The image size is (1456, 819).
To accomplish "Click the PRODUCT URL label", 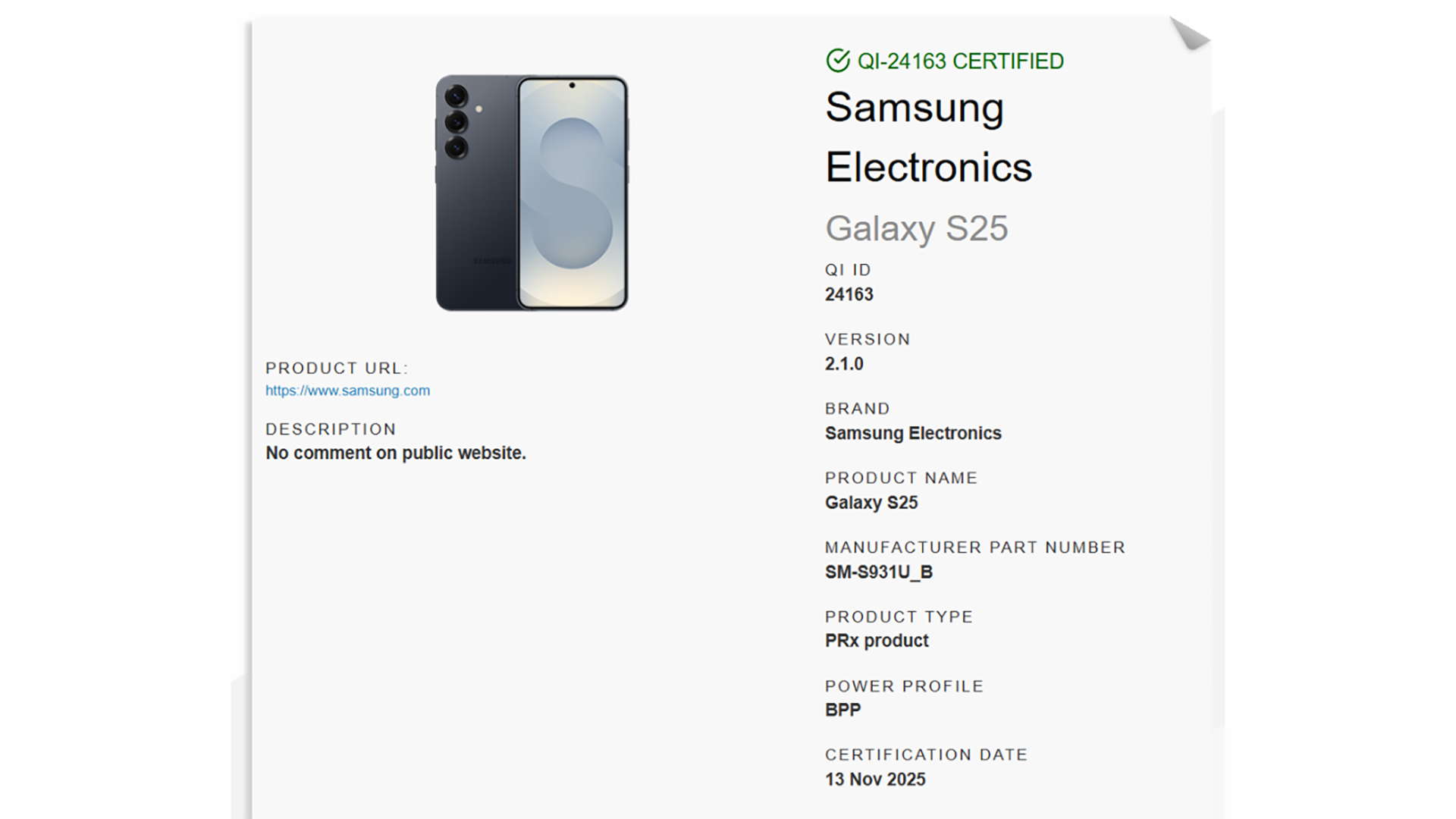I will pos(337,369).
